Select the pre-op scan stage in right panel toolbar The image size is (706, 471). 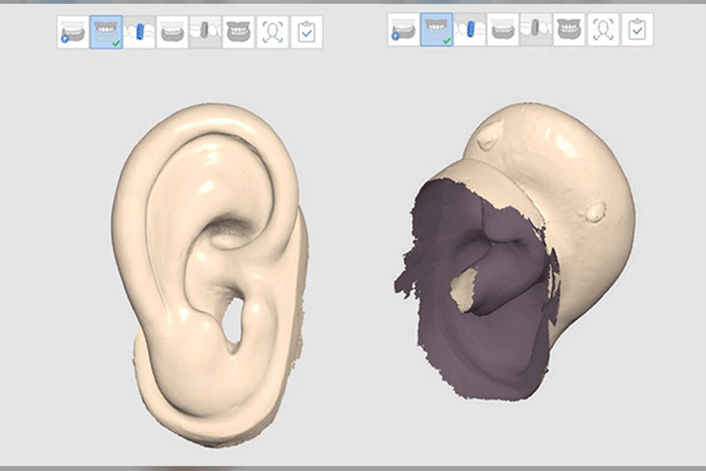(403, 31)
